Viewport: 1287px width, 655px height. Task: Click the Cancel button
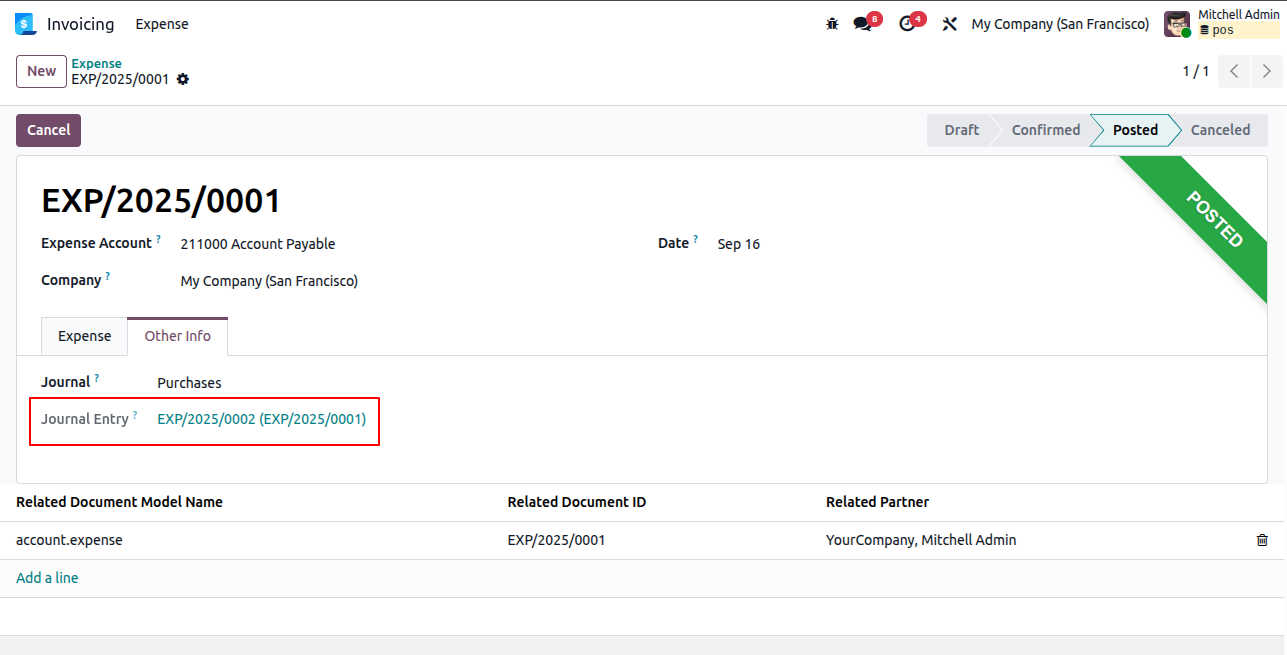pyautogui.click(x=48, y=130)
